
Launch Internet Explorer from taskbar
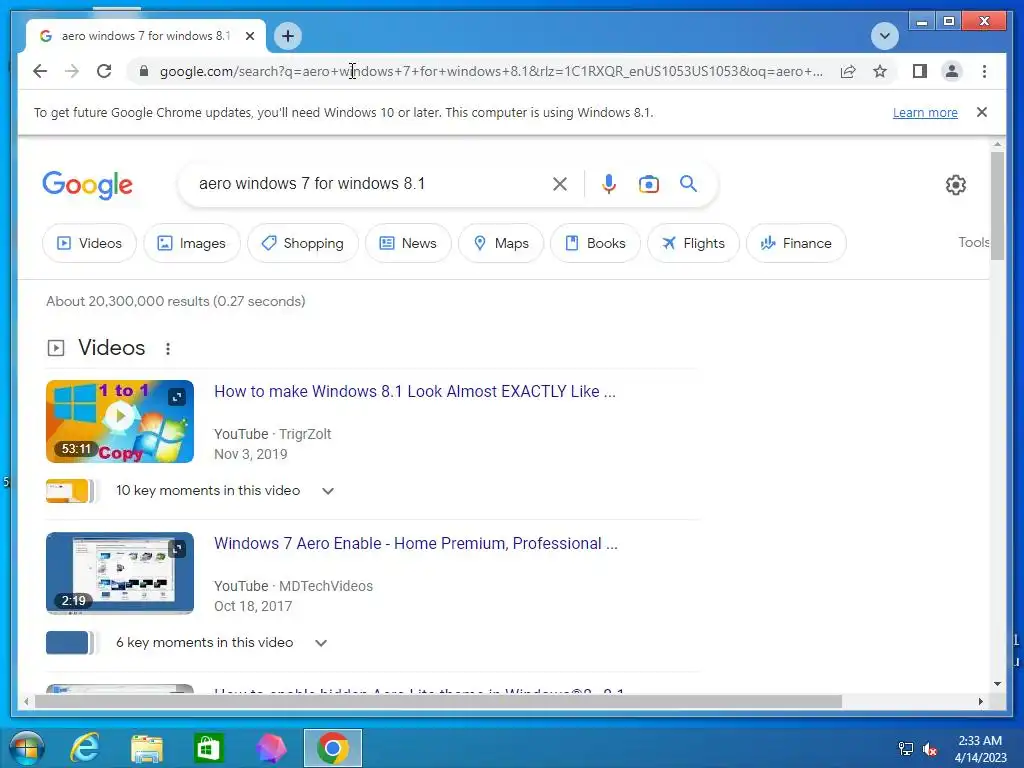(85, 748)
